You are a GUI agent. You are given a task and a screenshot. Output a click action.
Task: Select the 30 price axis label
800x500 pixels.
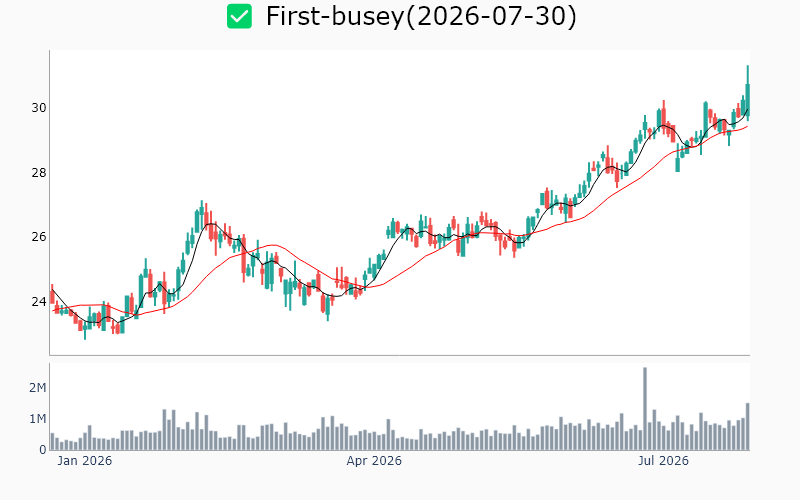[x=39, y=108]
